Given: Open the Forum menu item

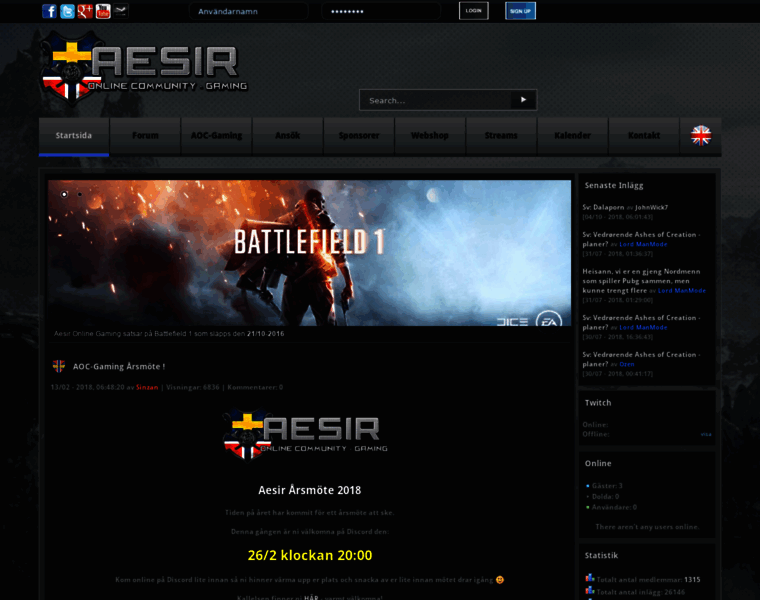Looking at the screenshot, I should coord(145,136).
